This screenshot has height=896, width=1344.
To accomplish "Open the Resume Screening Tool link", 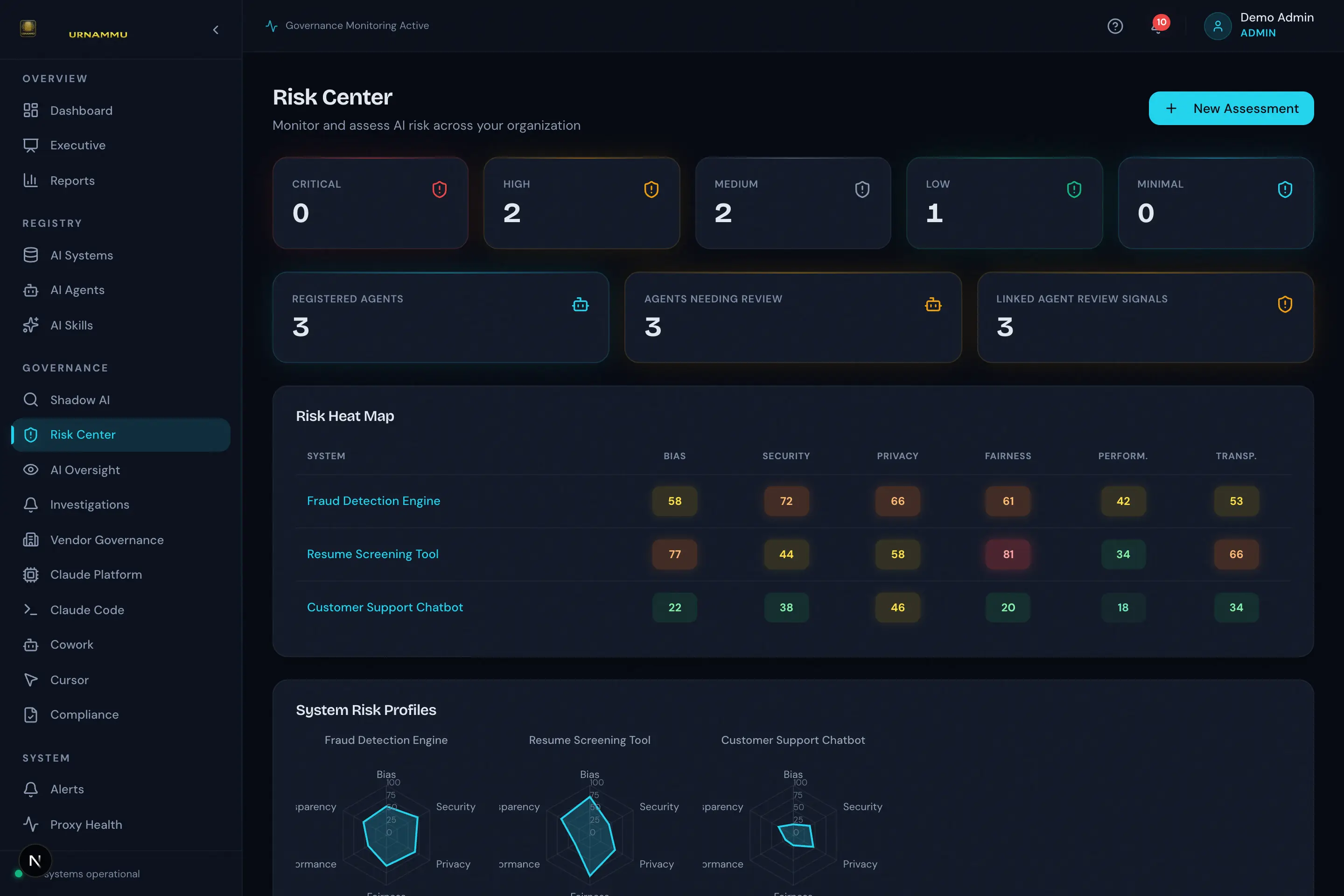I will 372,554.
